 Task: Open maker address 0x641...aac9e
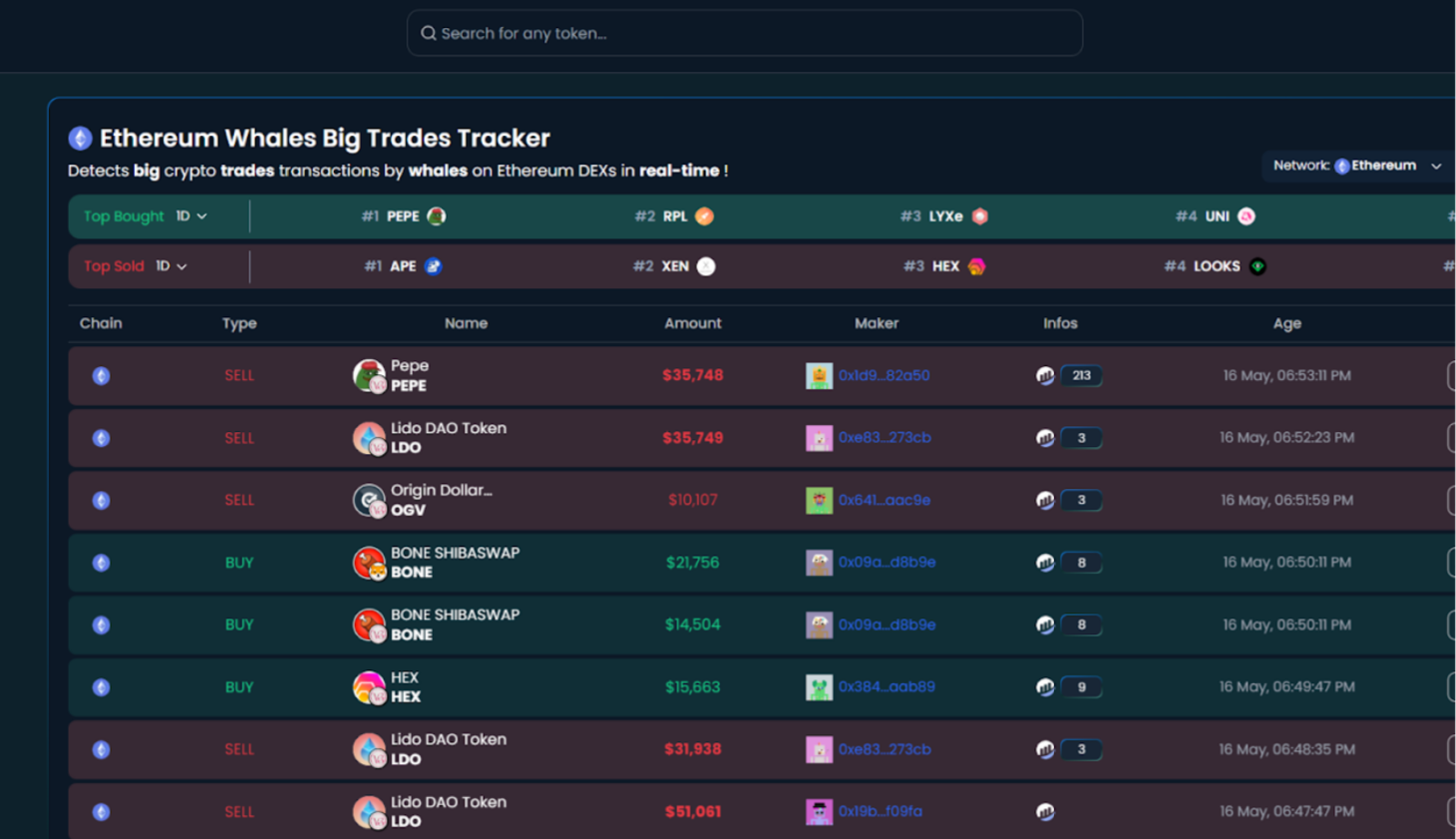point(885,501)
